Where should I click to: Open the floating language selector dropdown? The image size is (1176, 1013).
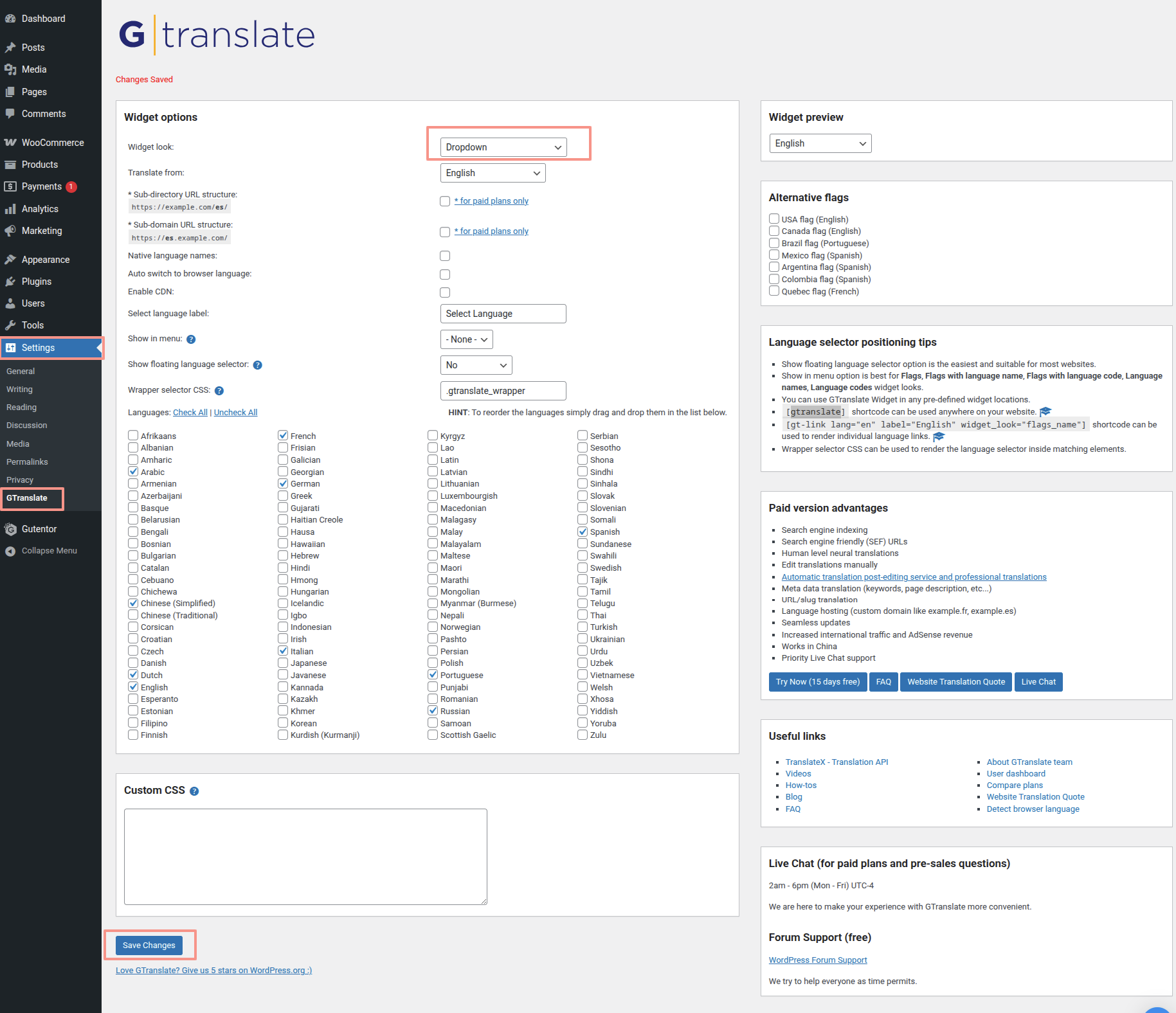(476, 365)
